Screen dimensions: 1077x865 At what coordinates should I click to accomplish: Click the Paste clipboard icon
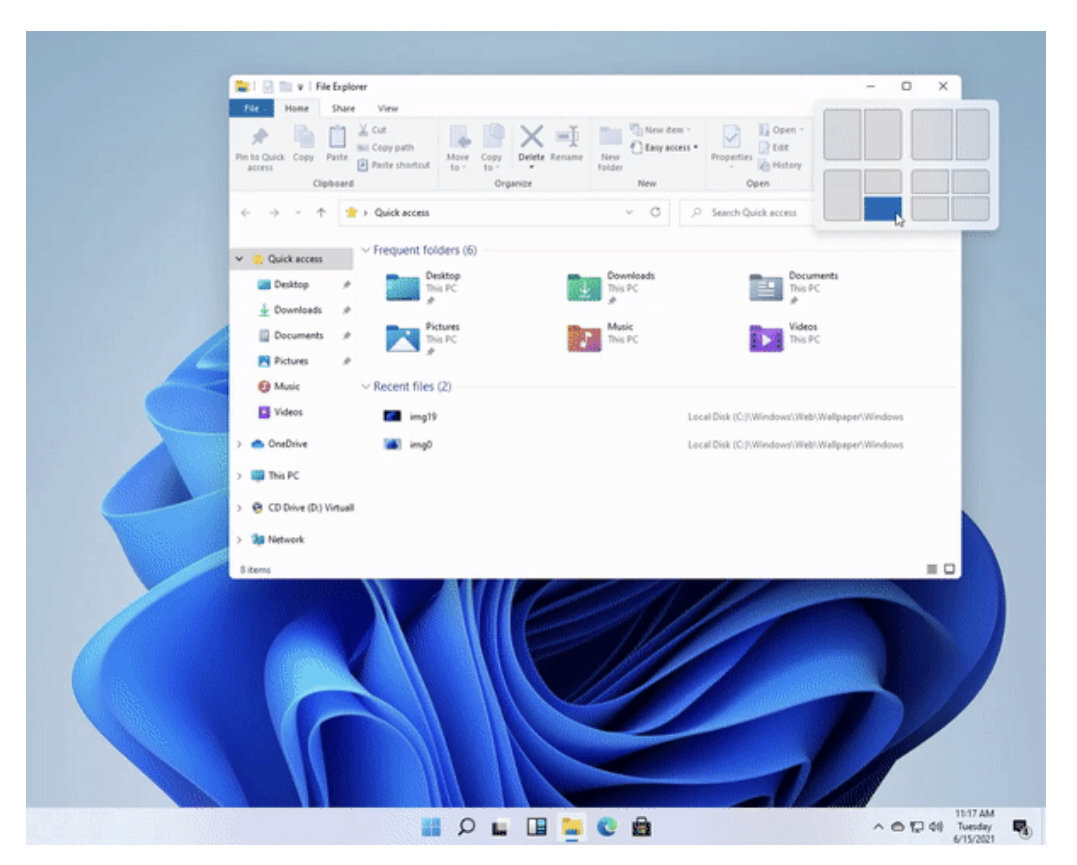click(x=337, y=136)
